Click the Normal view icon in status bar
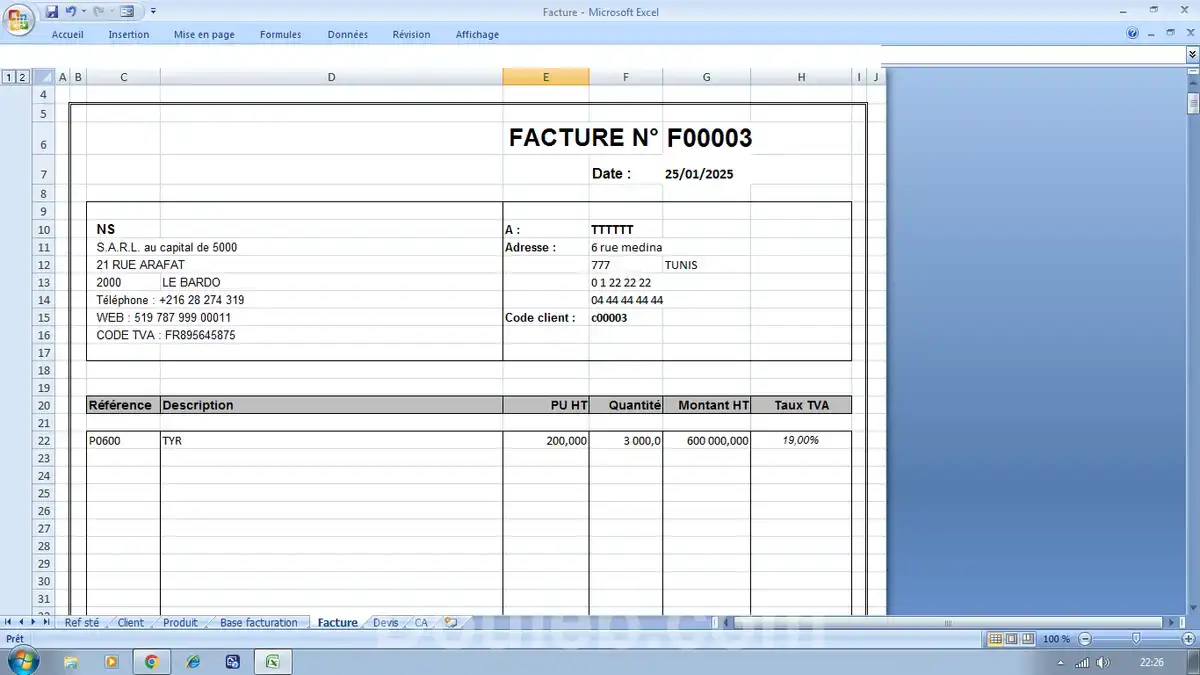1200x675 pixels. point(996,638)
